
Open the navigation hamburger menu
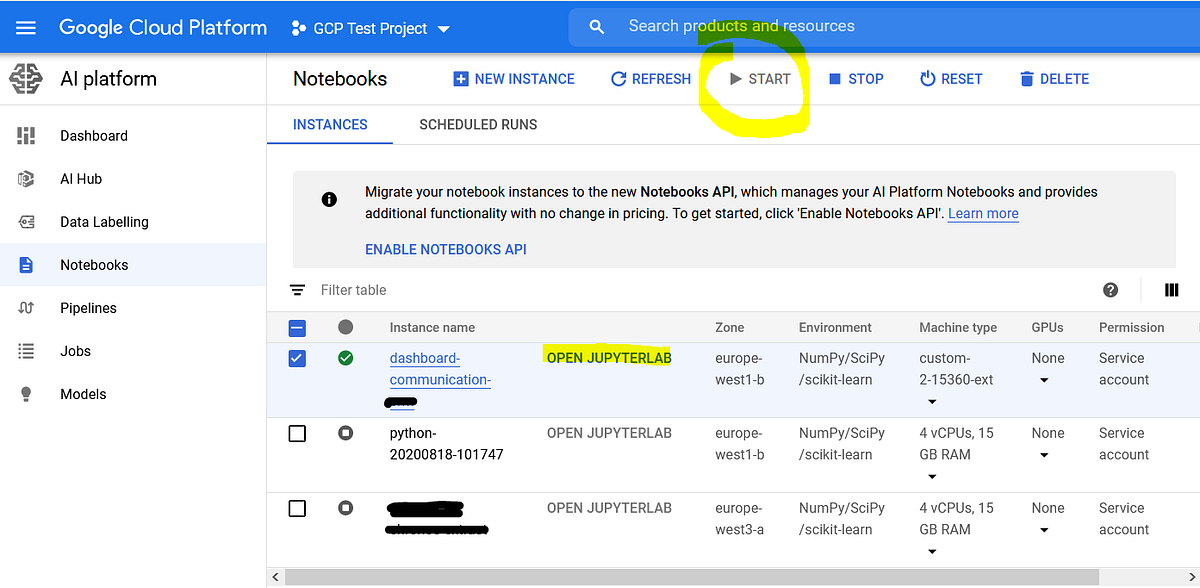click(26, 26)
